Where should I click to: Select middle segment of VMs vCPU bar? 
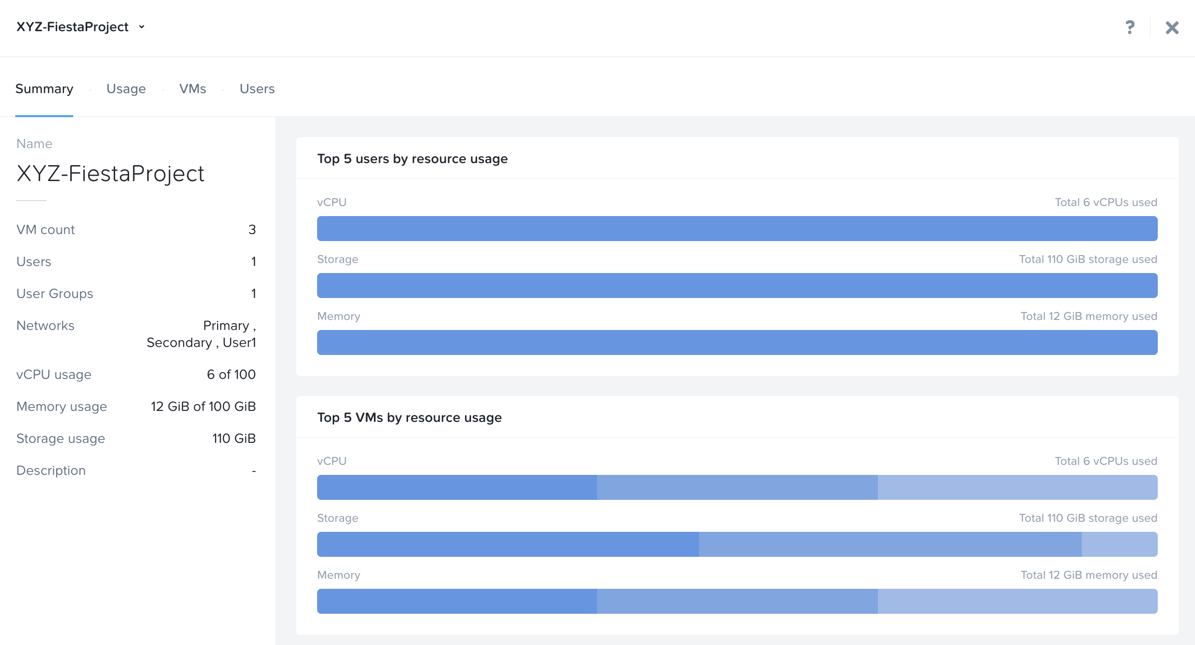click(x=738, y=487)
